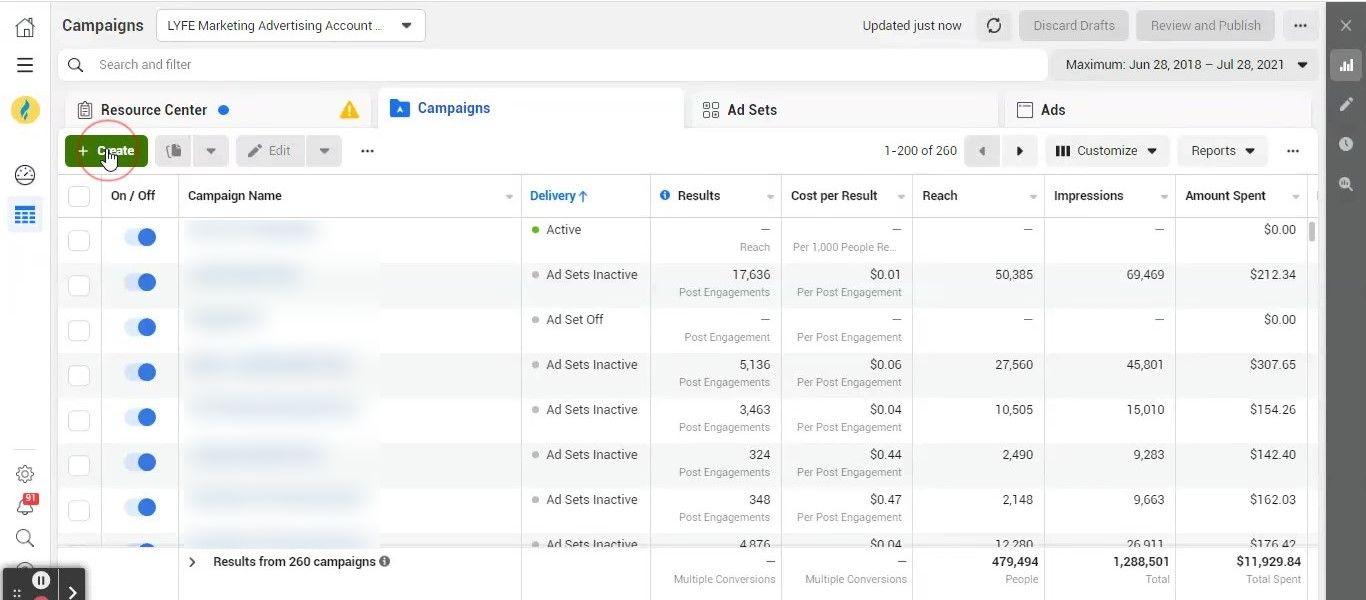The width and height of the screenshot is (1366, 600).
Task: Click the Search and filter field
Action: pos(550,65)
